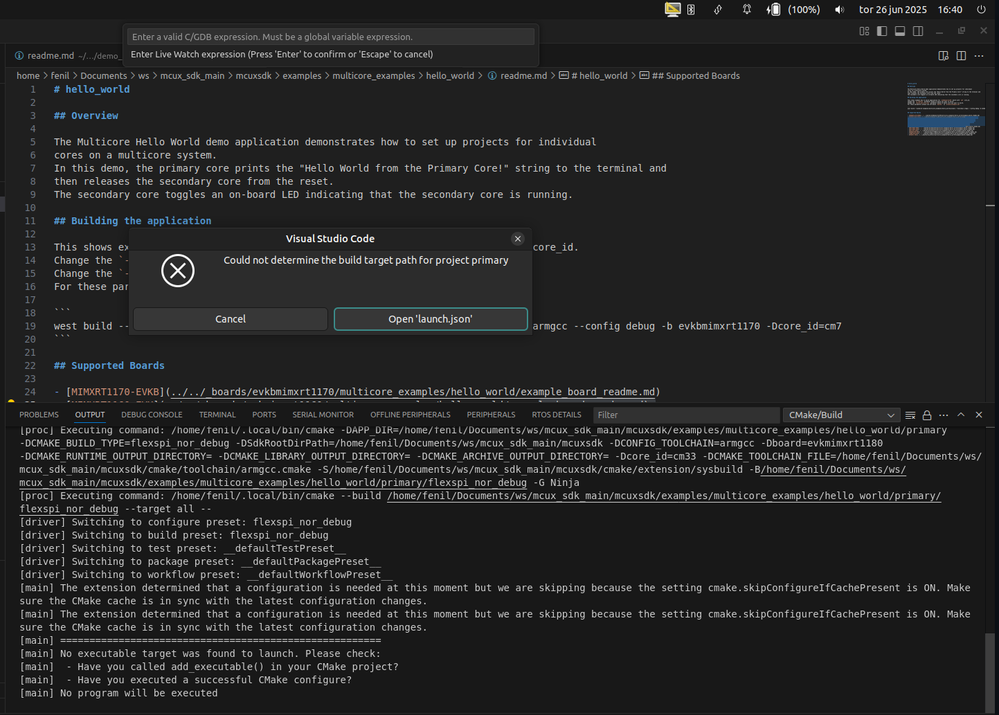
Task: Click the network link tray icon
Action: 717,10
